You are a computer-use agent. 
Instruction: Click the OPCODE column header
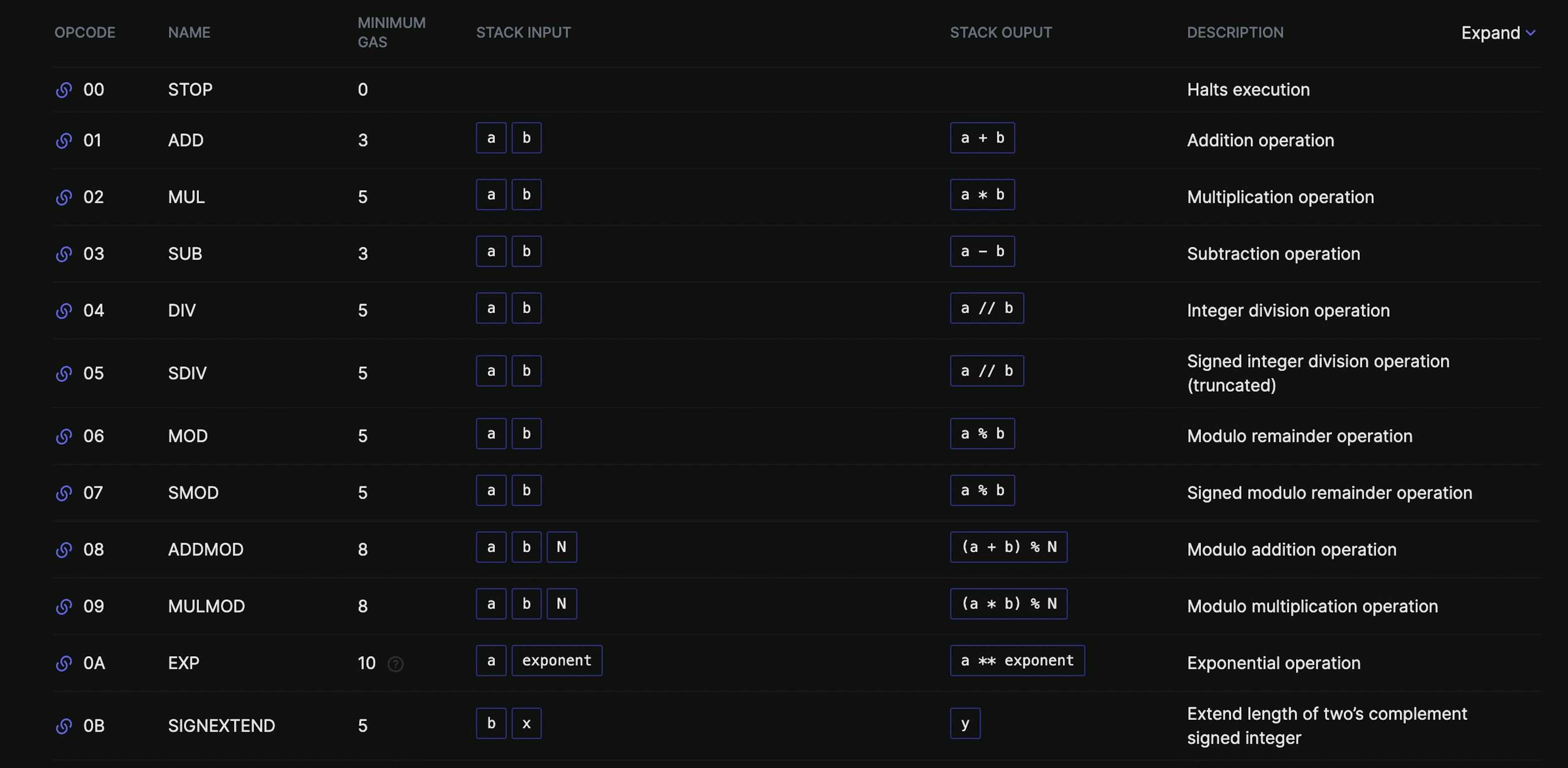(x=85, y=32)
